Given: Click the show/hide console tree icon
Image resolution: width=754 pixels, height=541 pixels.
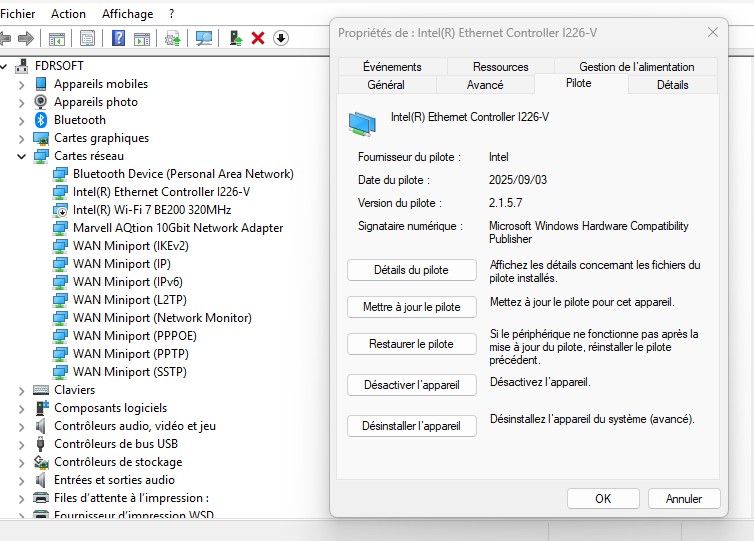Looking at the screenshot, I should [57, 38].
